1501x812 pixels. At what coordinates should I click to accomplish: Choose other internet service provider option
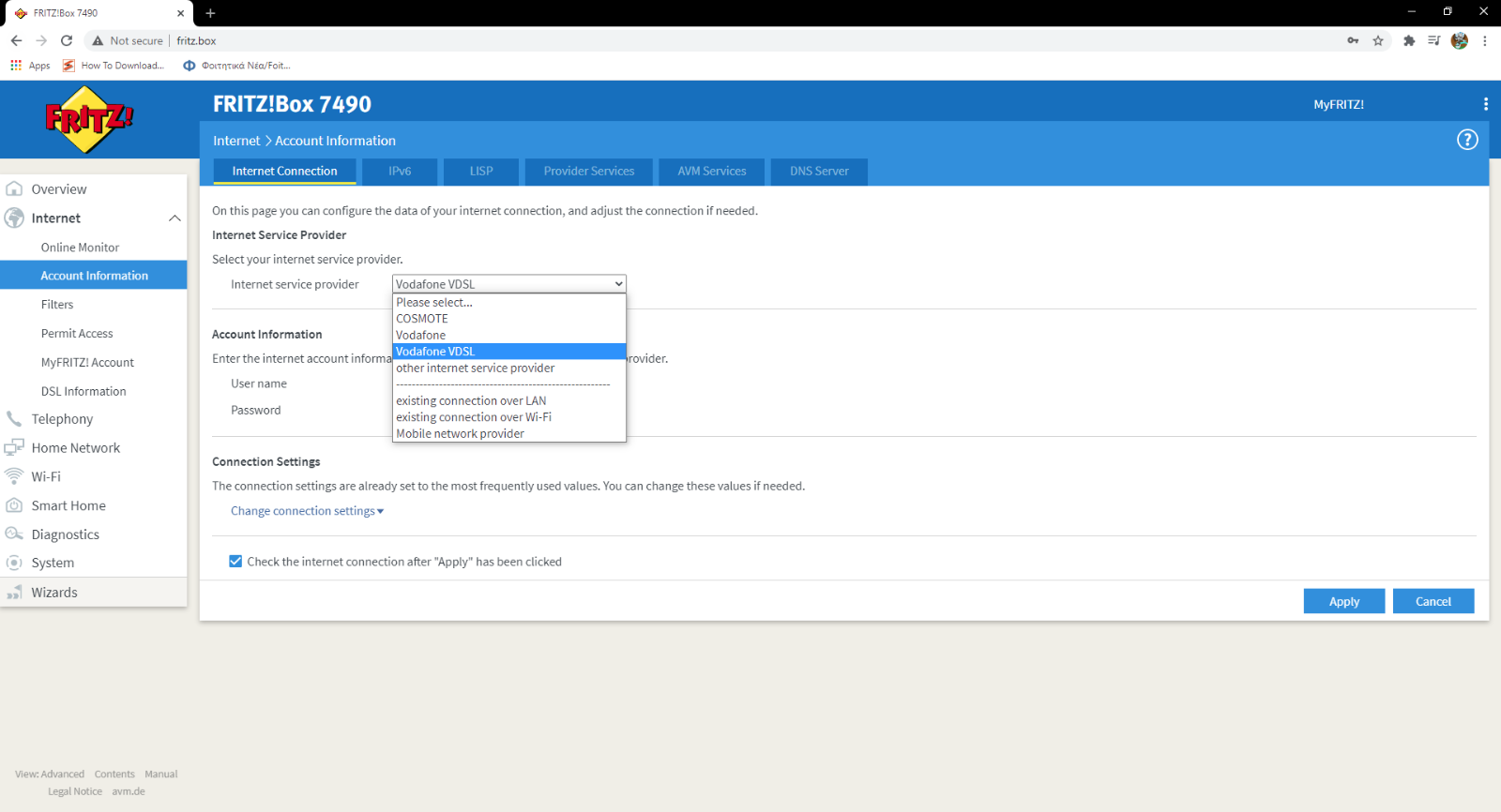[x=509, y=368]
